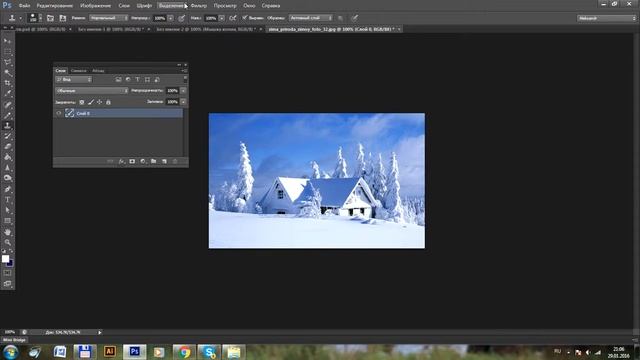640x360 pixels.
Task: Select the background color swatch
Action: coord(11,264)
